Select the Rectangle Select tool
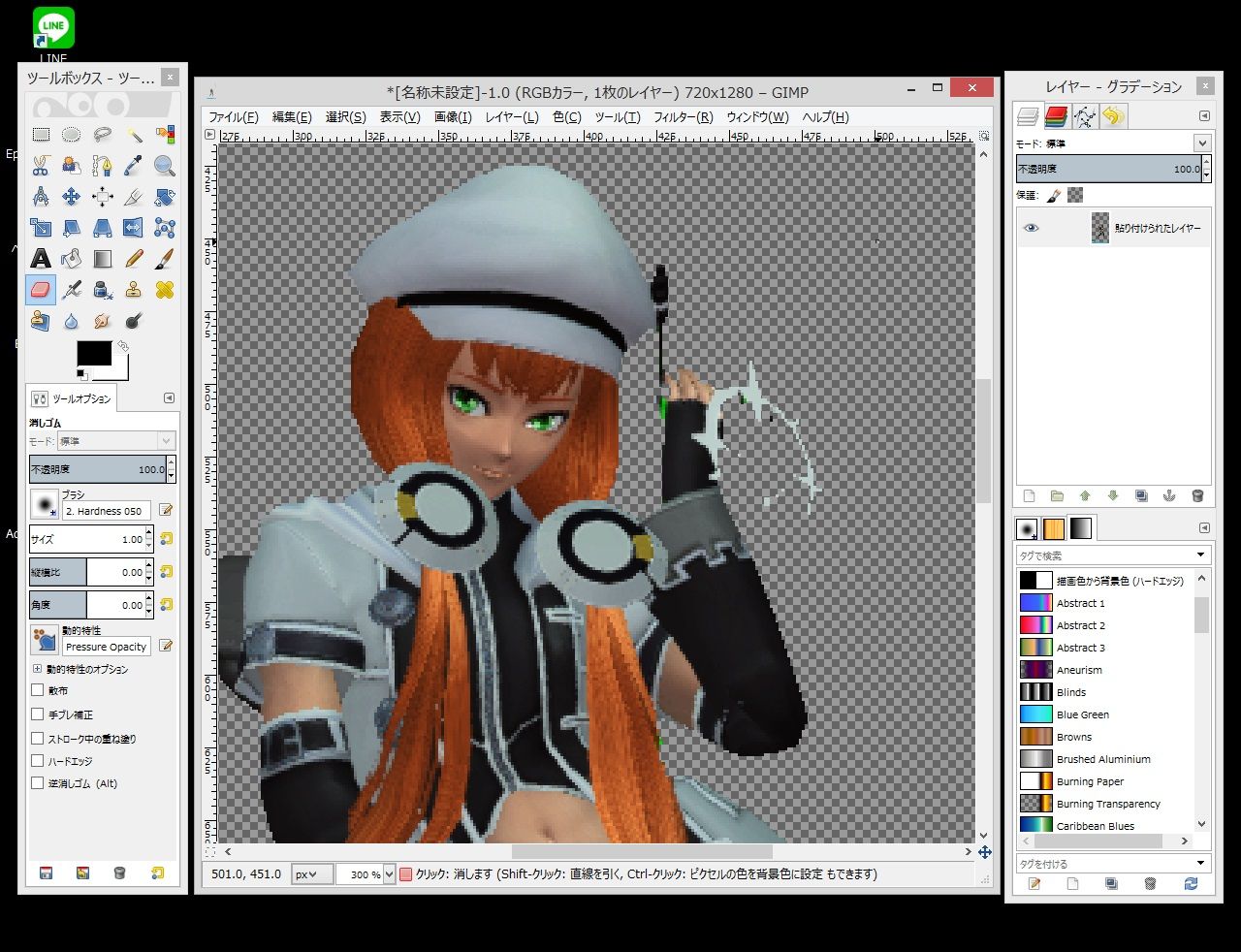Screen dimensions: 1241x952 pos(41,135)
